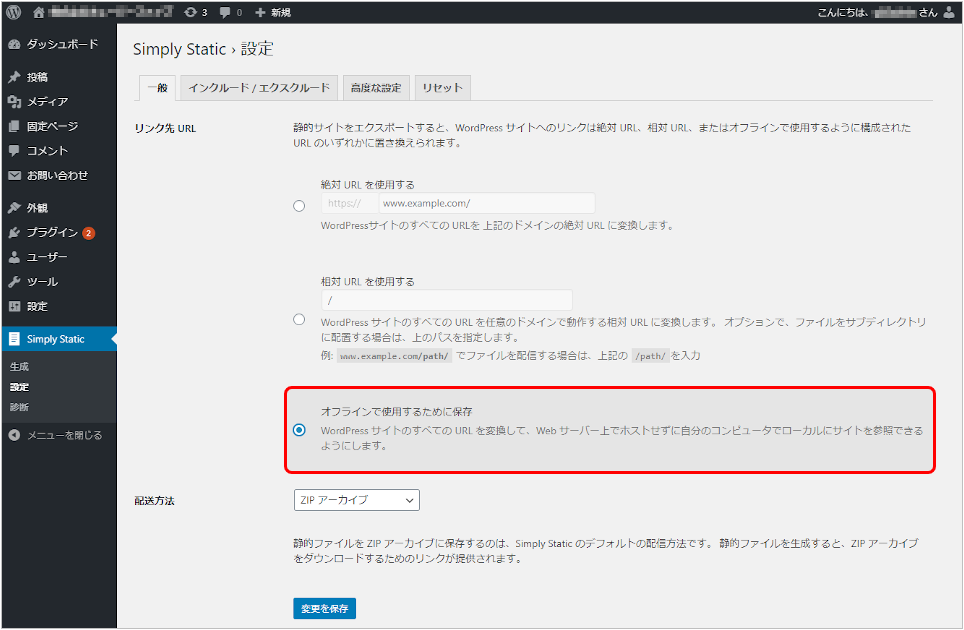Open the 固定ページ menu link
964x630 pixels.
tap(52, 126)
